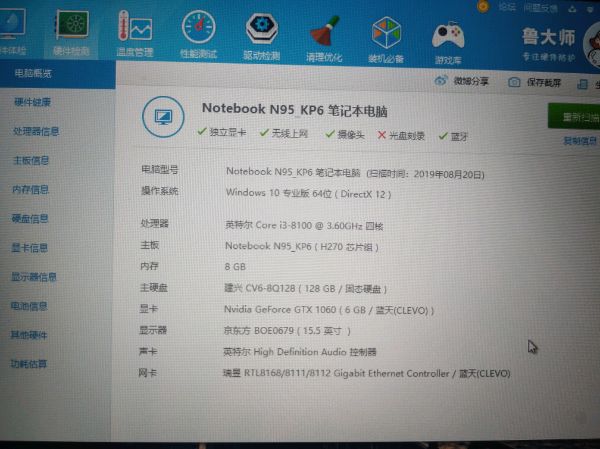Viewport: 600px width, 449px height.
Task: Click the Notebook N95_KP6 笔记本电脑 heading
Action: pos(295,110)
